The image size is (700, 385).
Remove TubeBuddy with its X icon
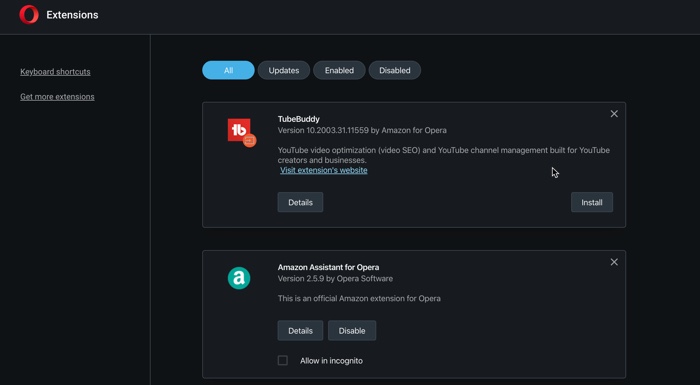tap(614, 114)
